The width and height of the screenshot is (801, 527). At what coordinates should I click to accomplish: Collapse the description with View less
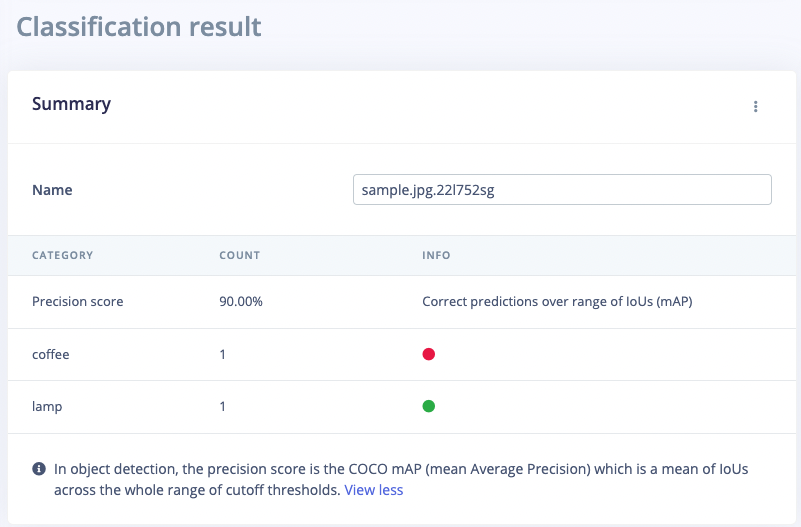click(374, 490)
